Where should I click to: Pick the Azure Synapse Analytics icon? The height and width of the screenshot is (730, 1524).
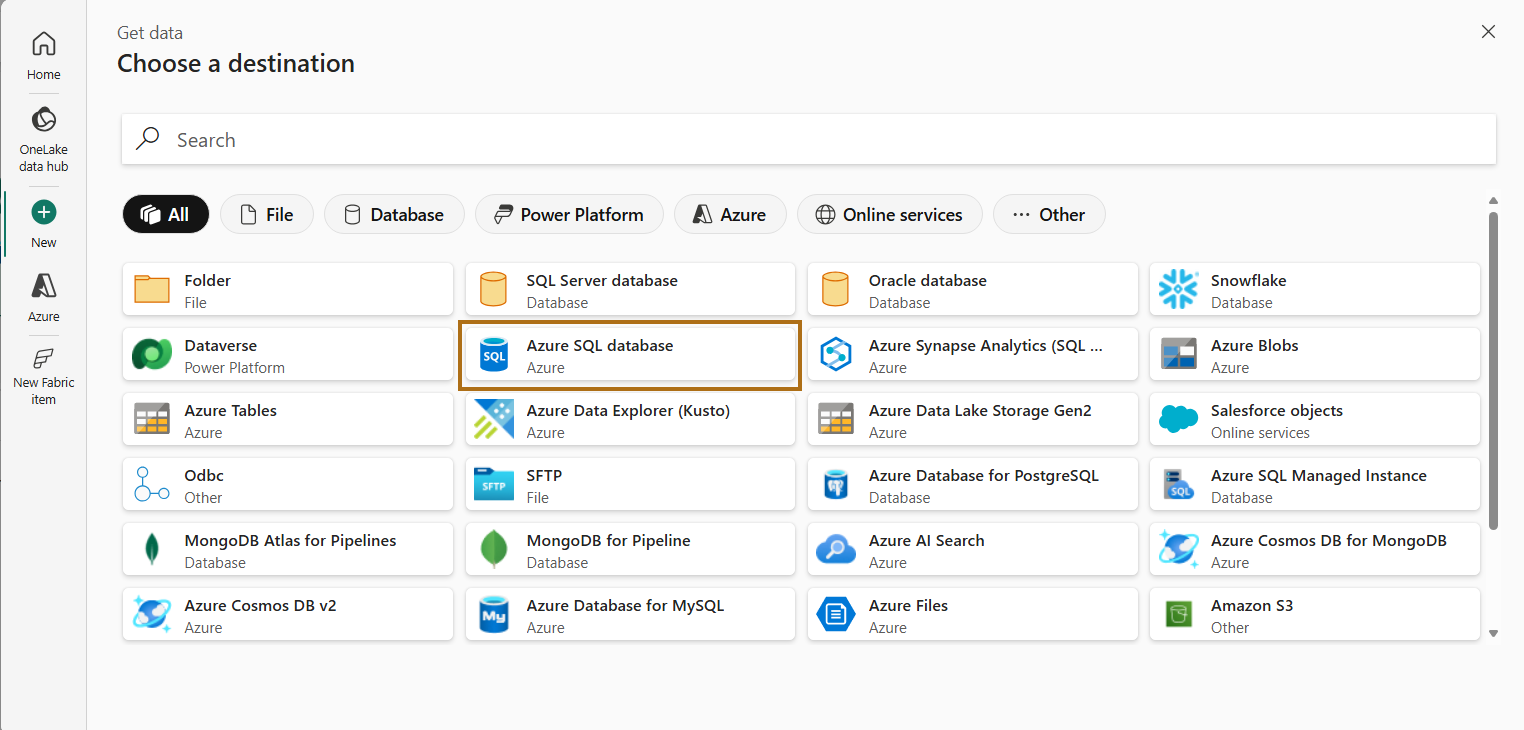(x=836, y=355)
